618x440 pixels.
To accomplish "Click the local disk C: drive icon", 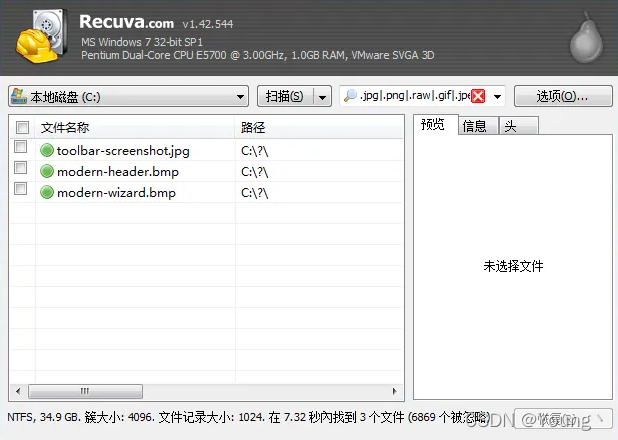I will click(x=19, y=96).
